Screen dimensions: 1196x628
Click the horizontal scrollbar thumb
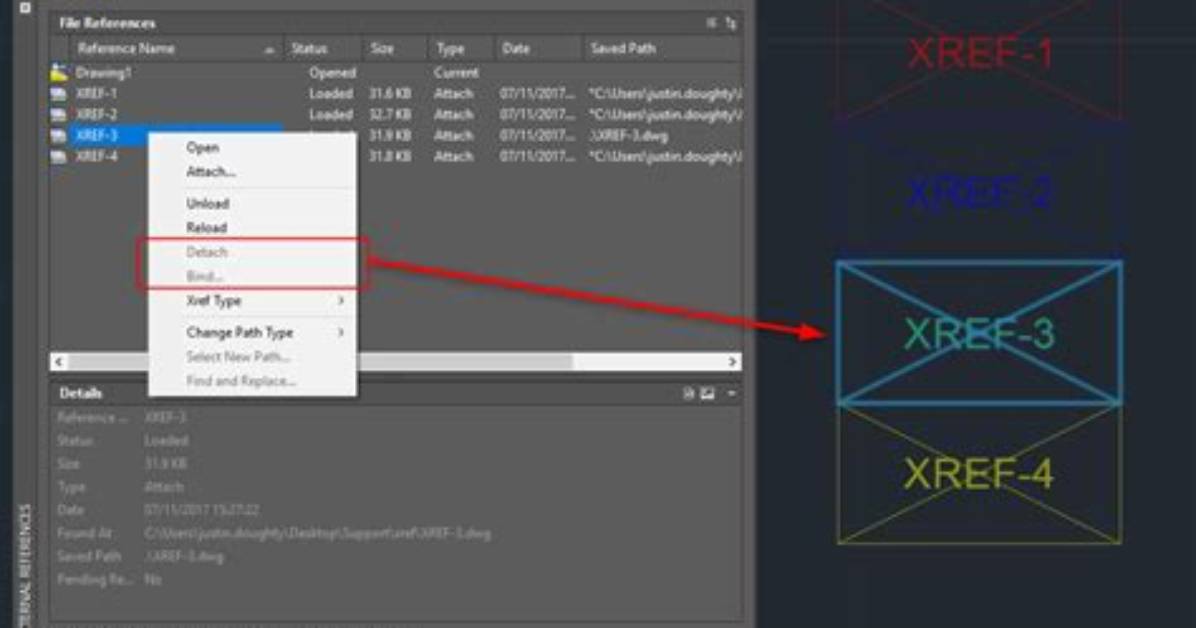pos(320,362)
